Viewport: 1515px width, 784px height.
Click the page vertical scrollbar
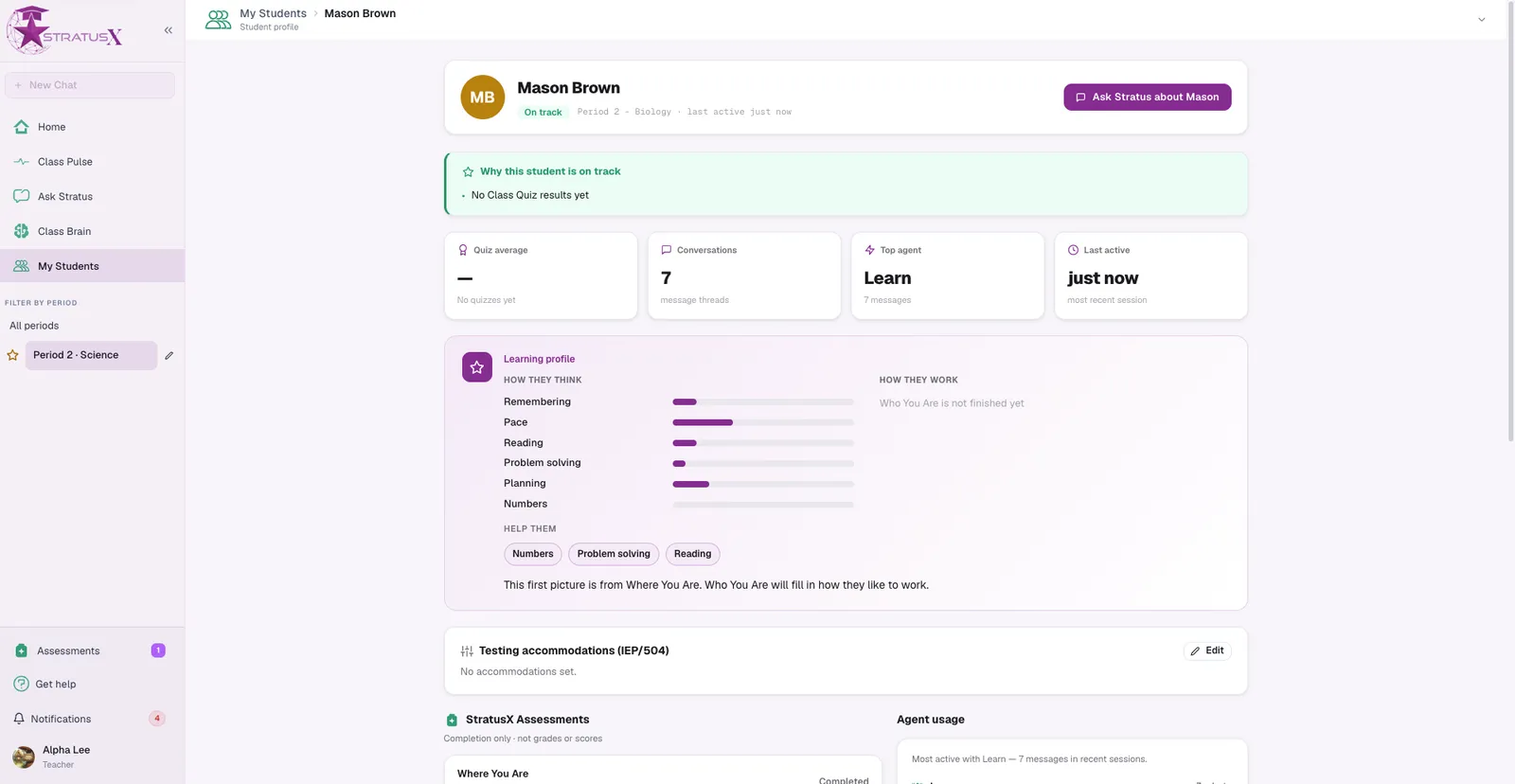point(1510,222)
